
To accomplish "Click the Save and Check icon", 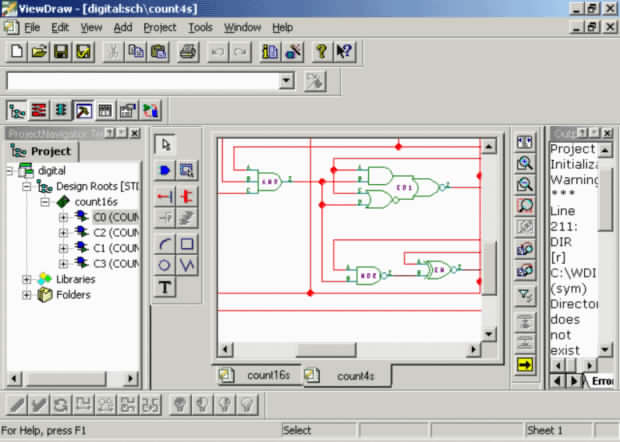I will tap(83, 52).
